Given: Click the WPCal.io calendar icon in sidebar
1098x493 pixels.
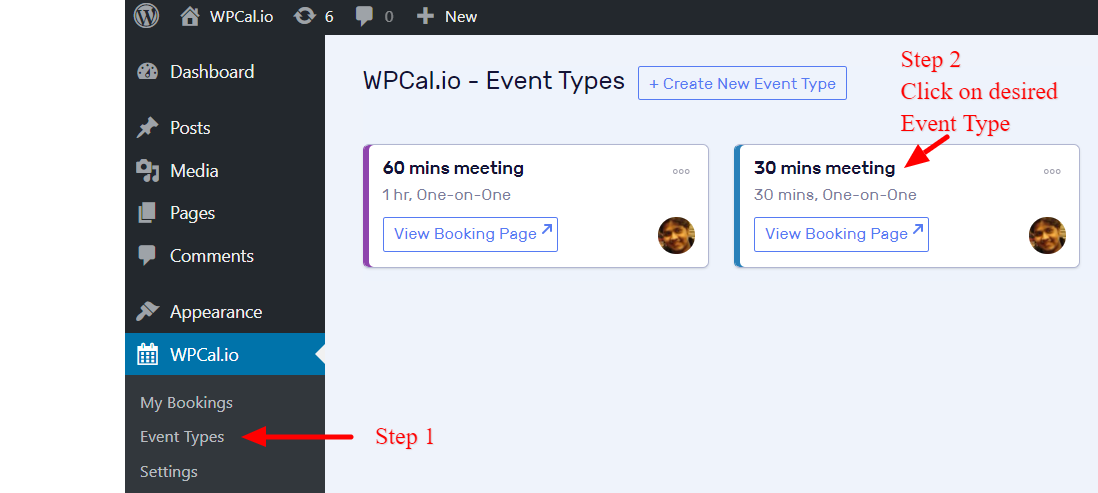Looking at the screenshot, I should click(147, 354).
